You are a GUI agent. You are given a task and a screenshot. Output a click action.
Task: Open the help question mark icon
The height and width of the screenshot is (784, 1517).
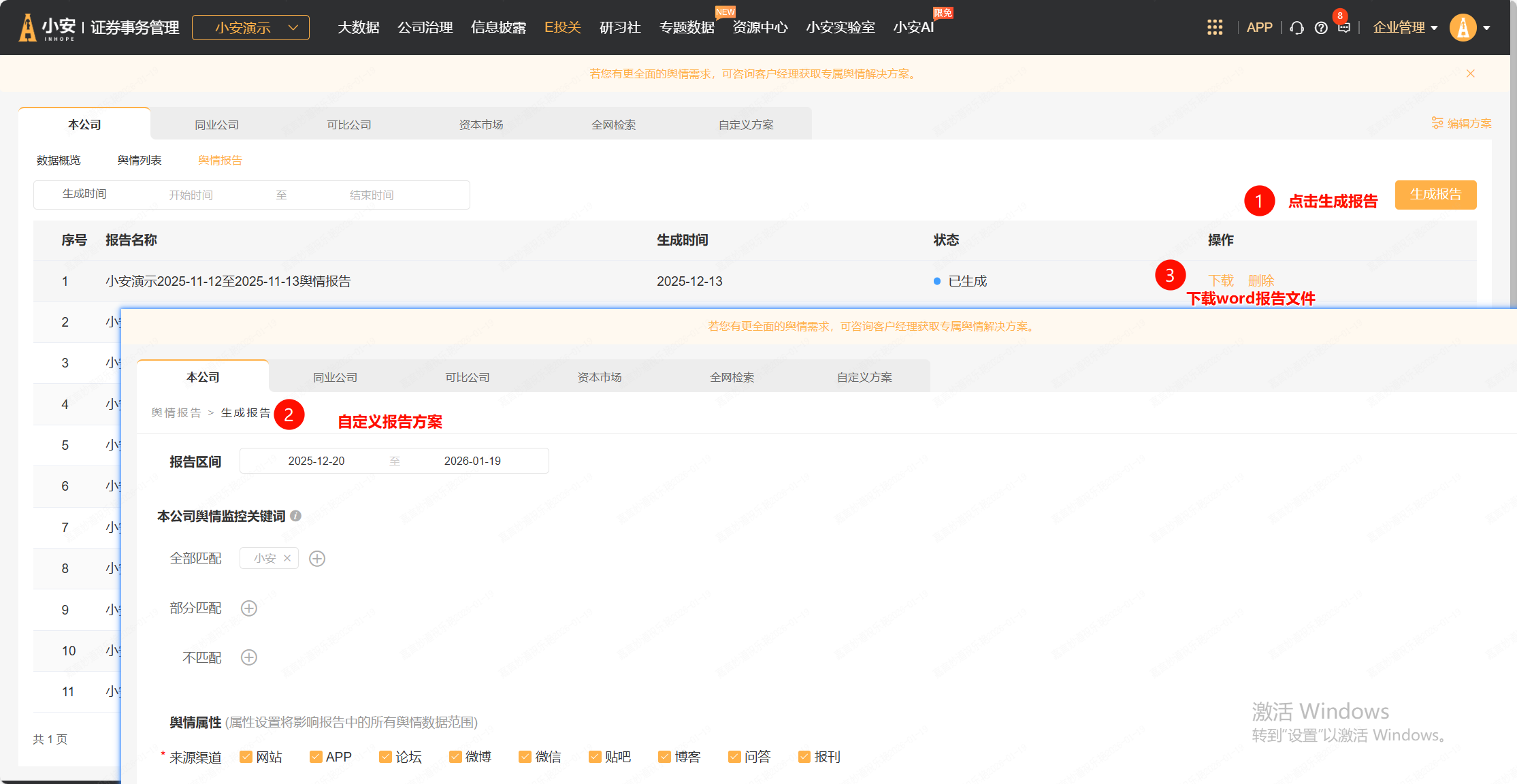coord(1321,28)
